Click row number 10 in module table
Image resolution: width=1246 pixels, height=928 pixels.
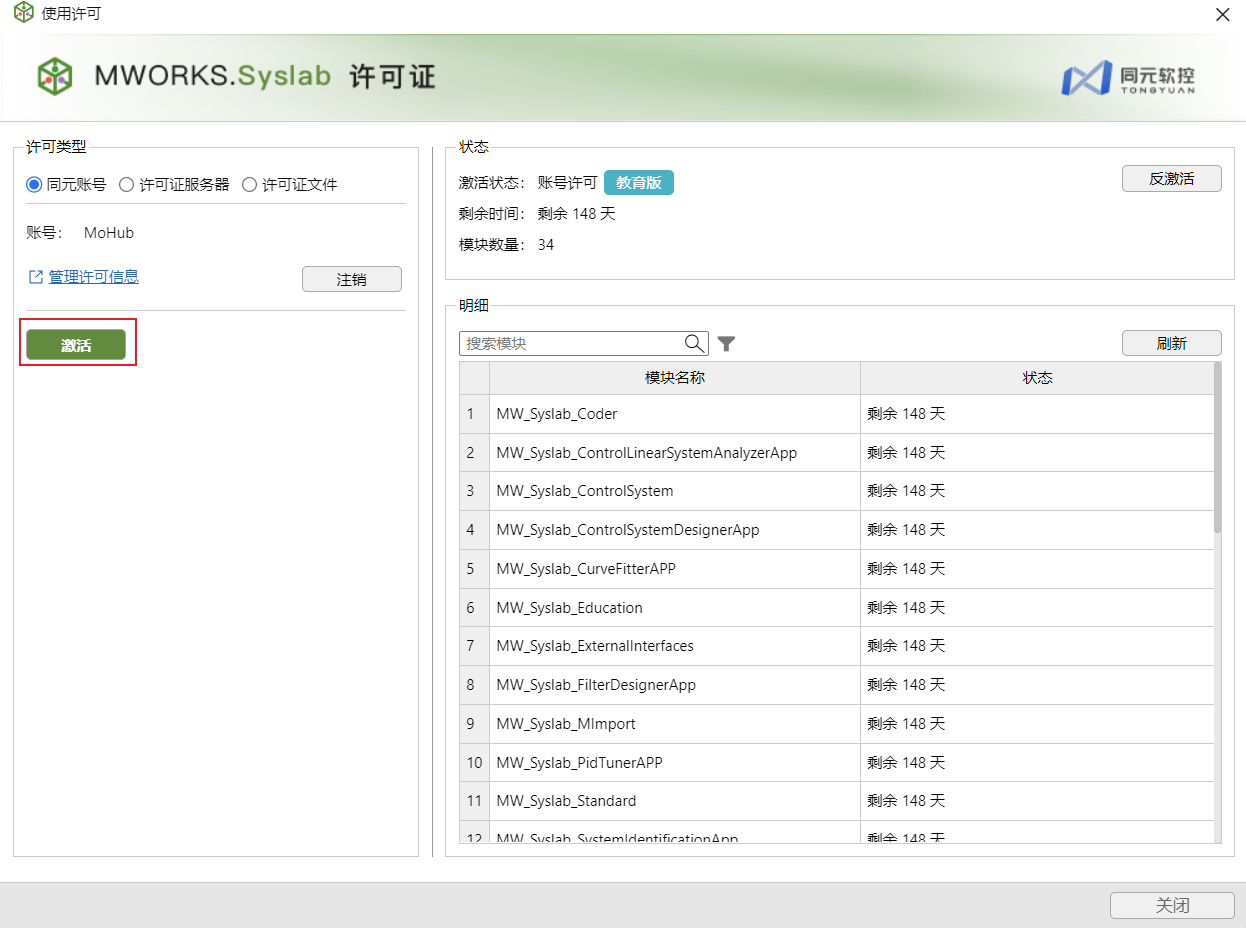(x=474, y=763)
